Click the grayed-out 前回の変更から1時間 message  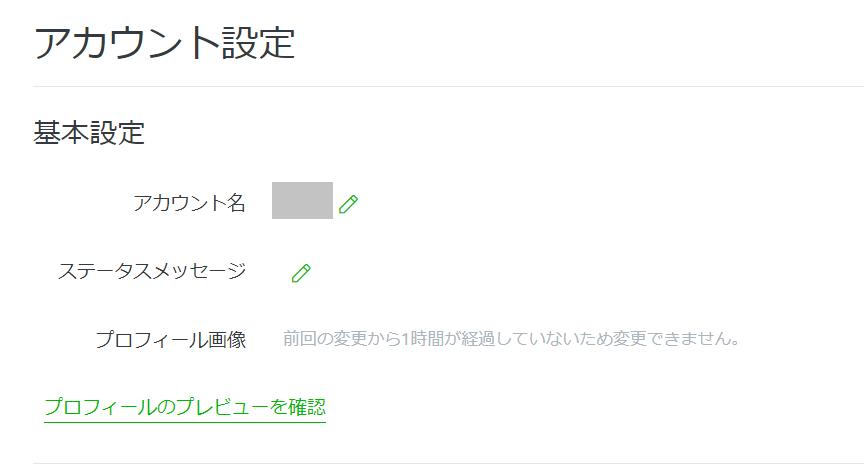coord(512,339)
